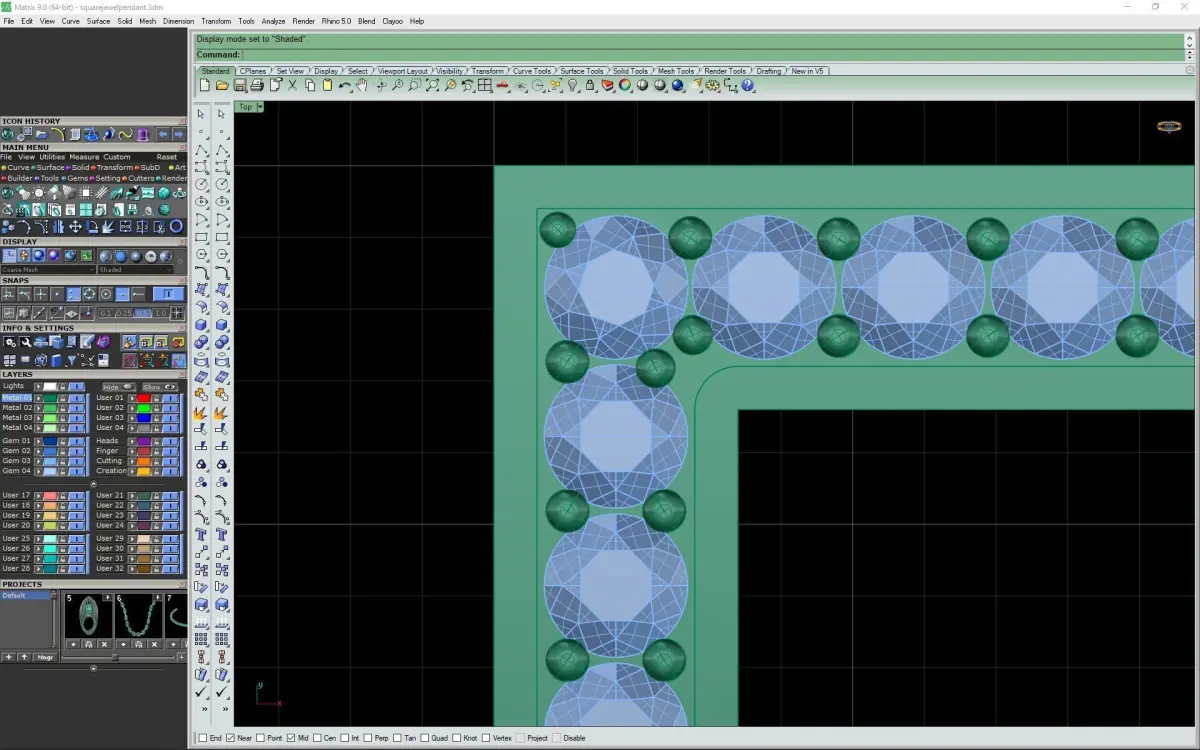Click Reset in the Main Menu panel

(x=167, y=157)
